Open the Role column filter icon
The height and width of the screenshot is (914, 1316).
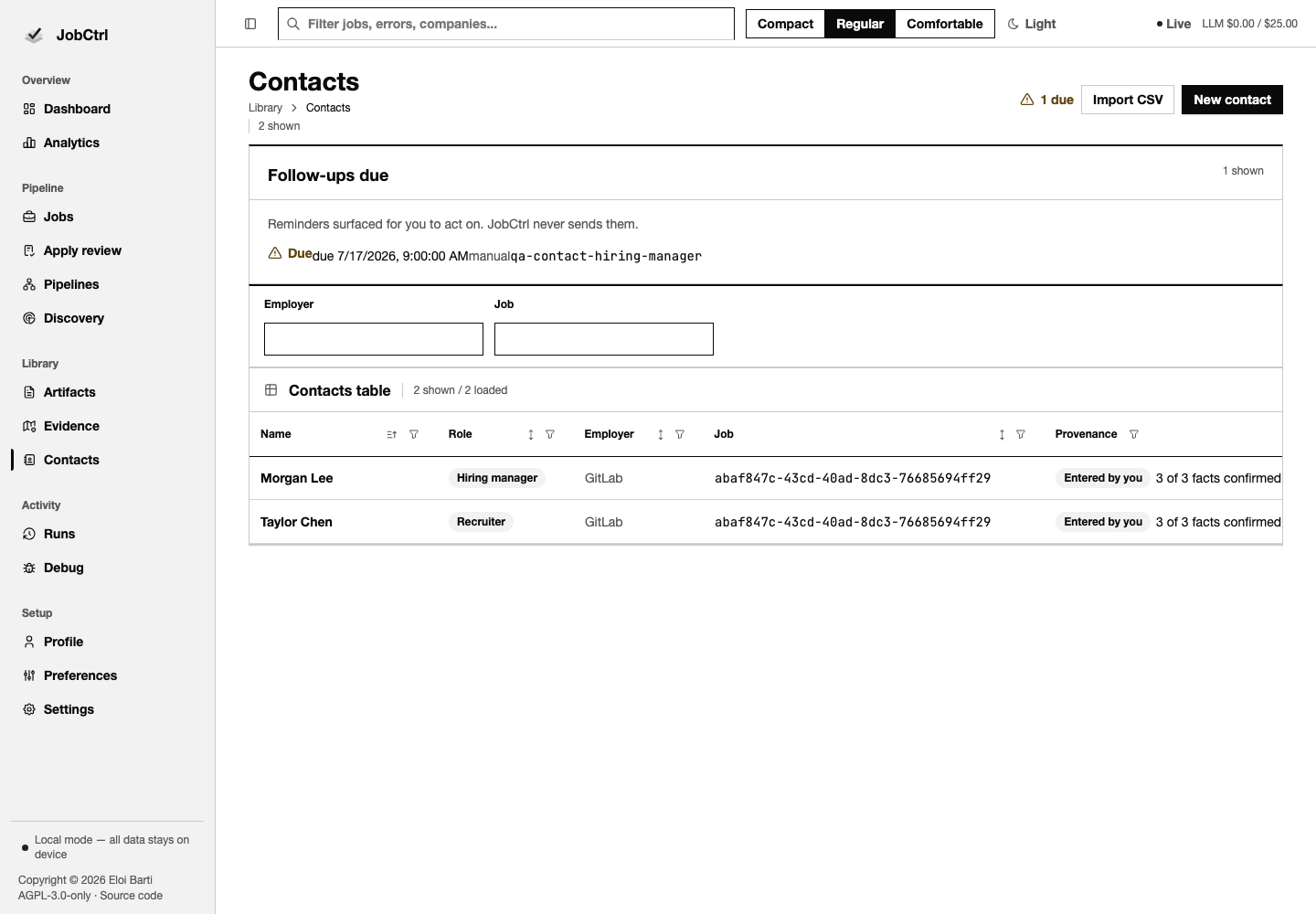(550, 434)
